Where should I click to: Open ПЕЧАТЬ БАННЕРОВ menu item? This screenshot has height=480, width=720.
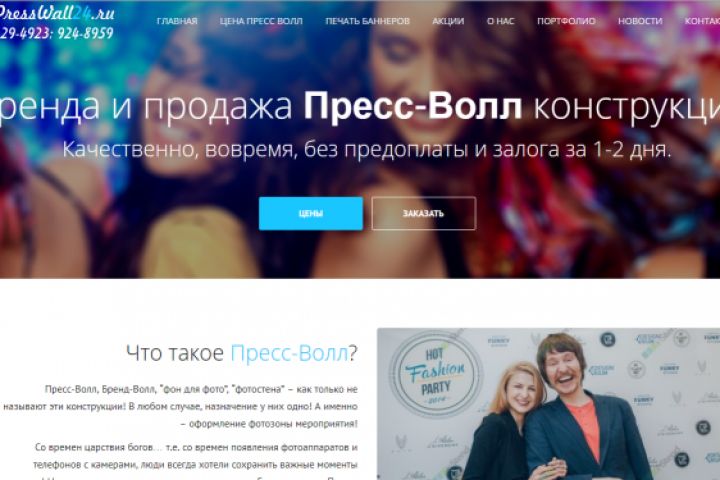367,21
